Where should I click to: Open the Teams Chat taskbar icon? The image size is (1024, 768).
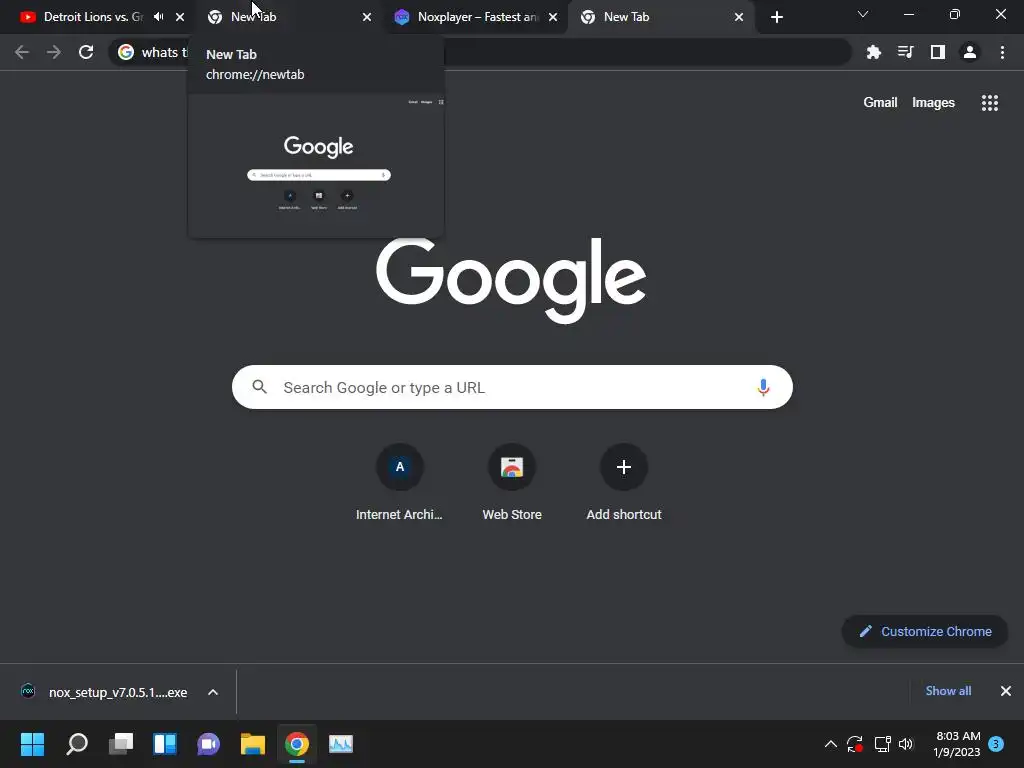coord(209,744)
